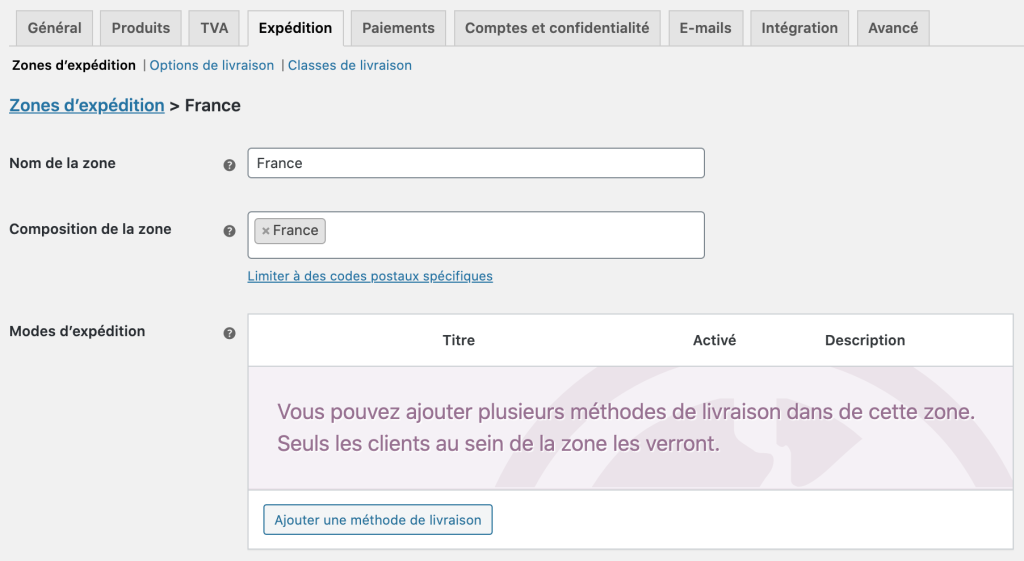Image resolution: width=1024 pixels, height=561 pixels.
Task: Open the Avancé tab
Action: coord(893,28)
